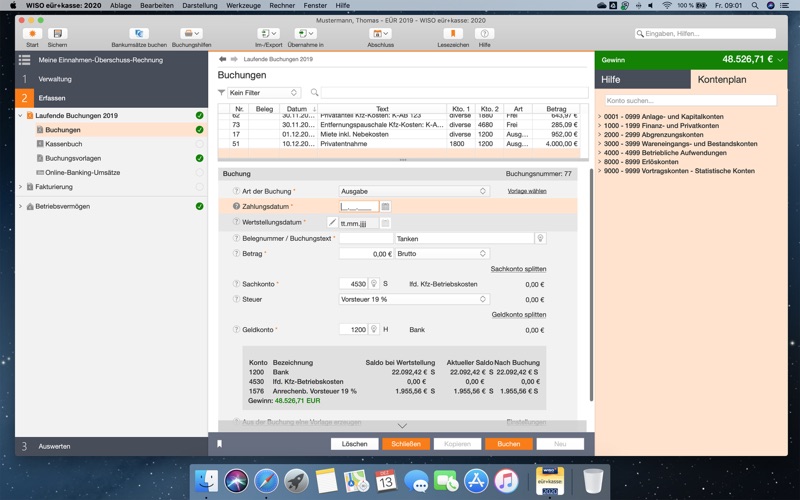Click the forward arrow in breadcrumb bar
The height and width of the screenshot is (500, 800).
click(234, 59)
